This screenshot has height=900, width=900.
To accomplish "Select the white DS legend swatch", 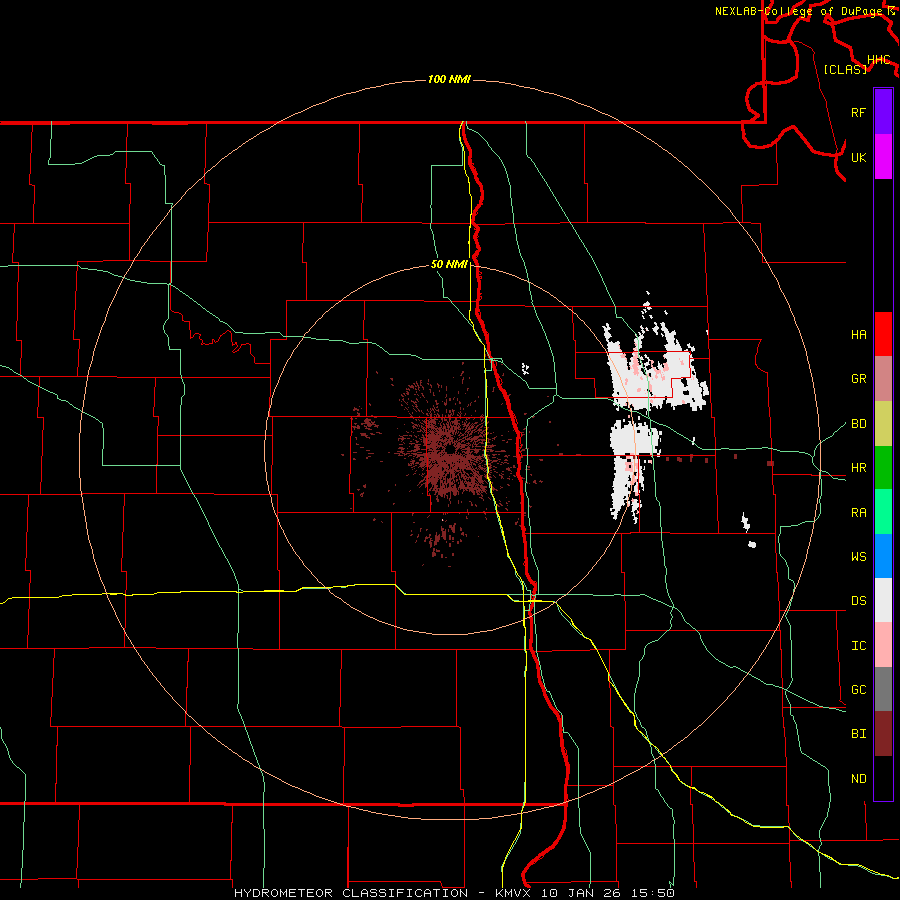I will click(883, 600).
